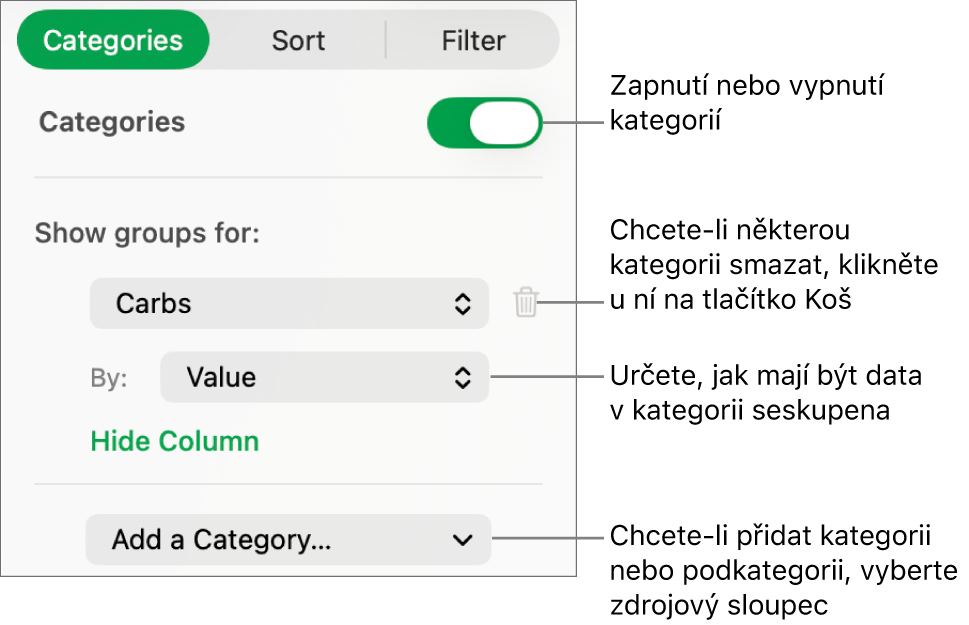Delete the Carbs category using the trash icon
Screen dimensions: 969x625
pos(524,303)
